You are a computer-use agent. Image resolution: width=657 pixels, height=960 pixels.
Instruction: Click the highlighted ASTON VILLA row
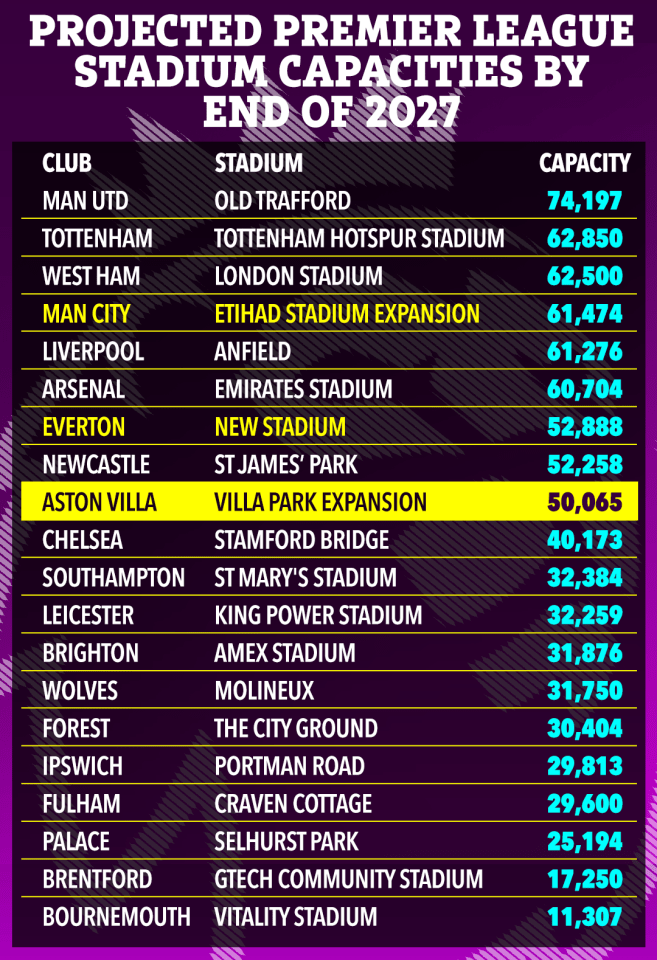pos(329,501)
